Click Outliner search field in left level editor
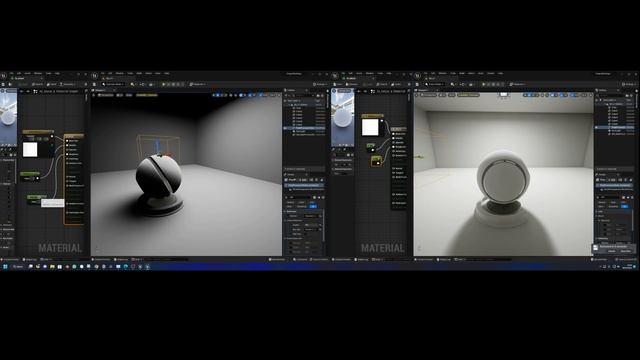Screen dimensions: 640x360 pyautogui.click(x=302, y=95)
